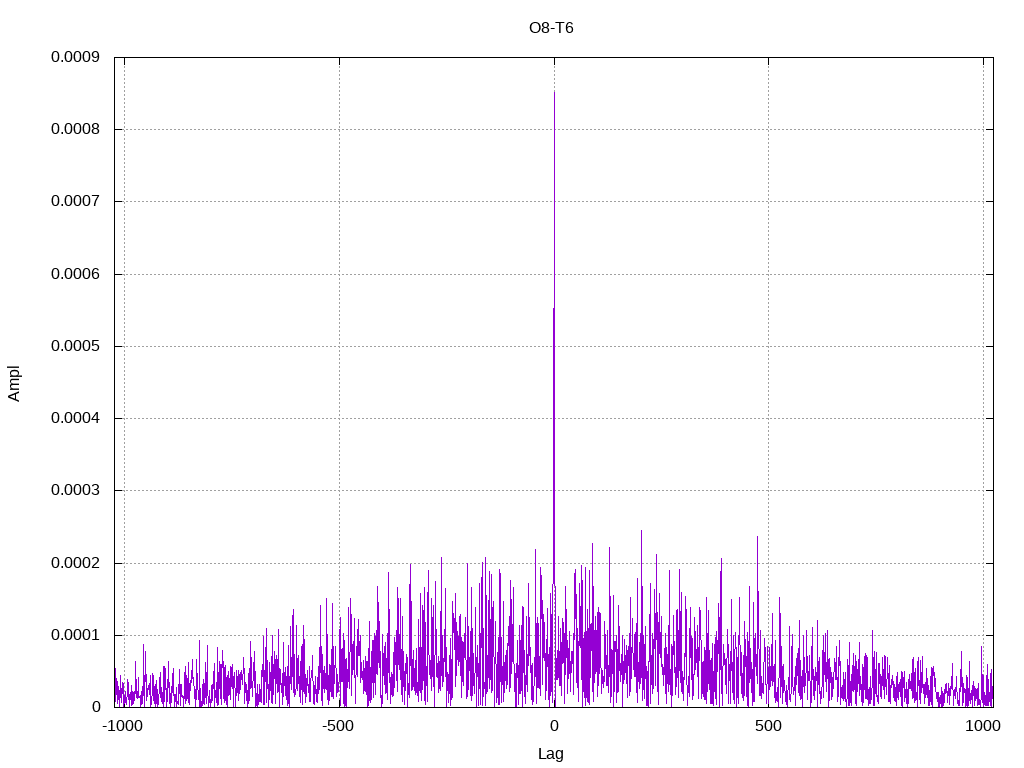Viewport: 1024px width, 768px height.
Task: Click the 0.0008 y-axis tick label
Action: click(x=76, y=129)
